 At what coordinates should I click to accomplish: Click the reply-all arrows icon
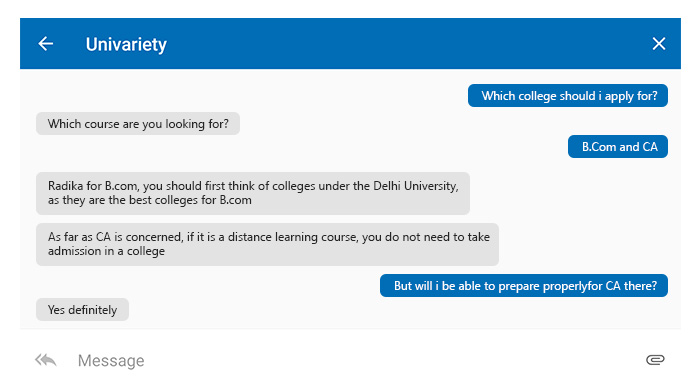pyautogui.click(x=46, y=360)
